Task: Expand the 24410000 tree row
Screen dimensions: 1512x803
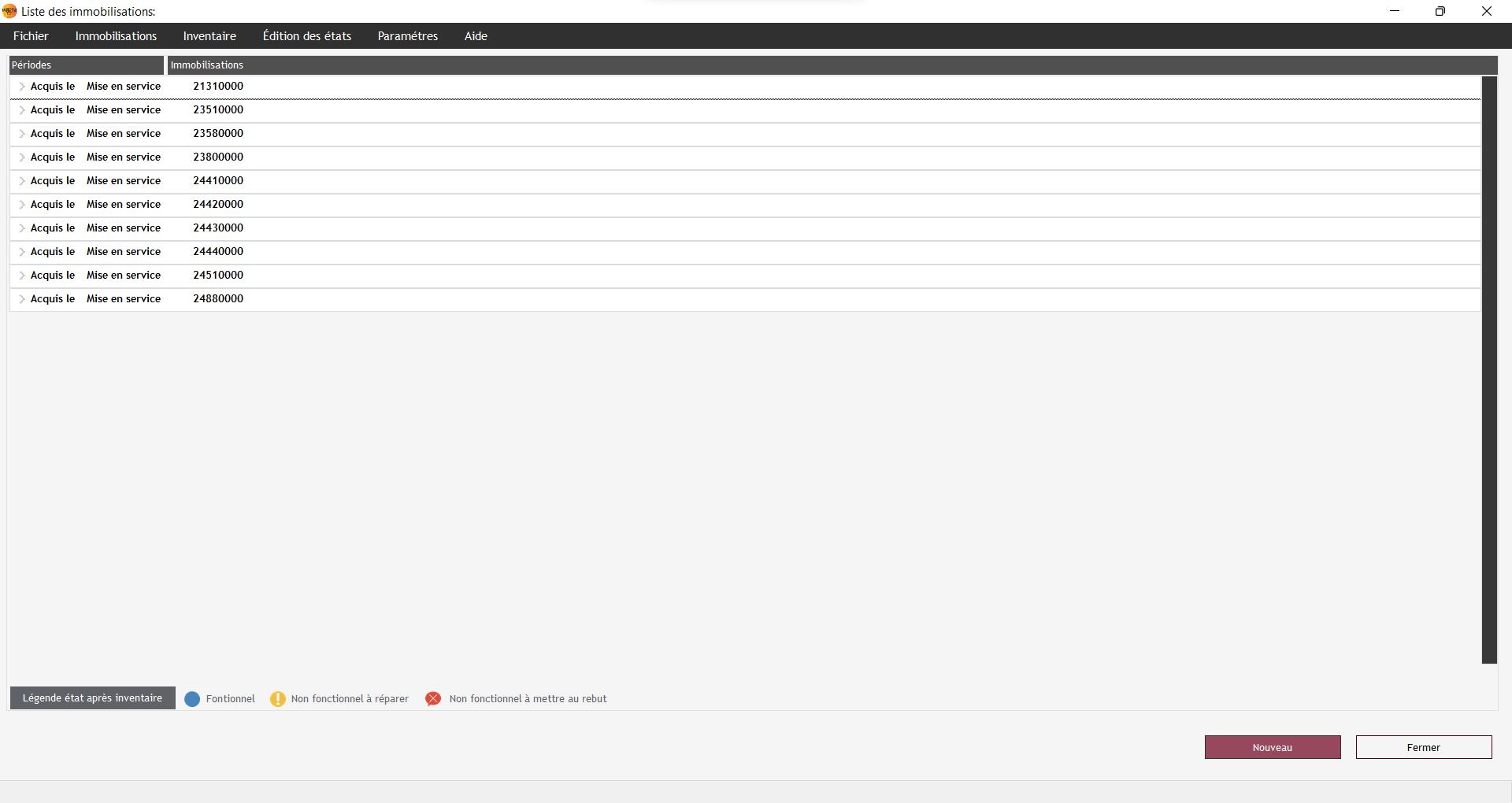Action: click(22, 181)
